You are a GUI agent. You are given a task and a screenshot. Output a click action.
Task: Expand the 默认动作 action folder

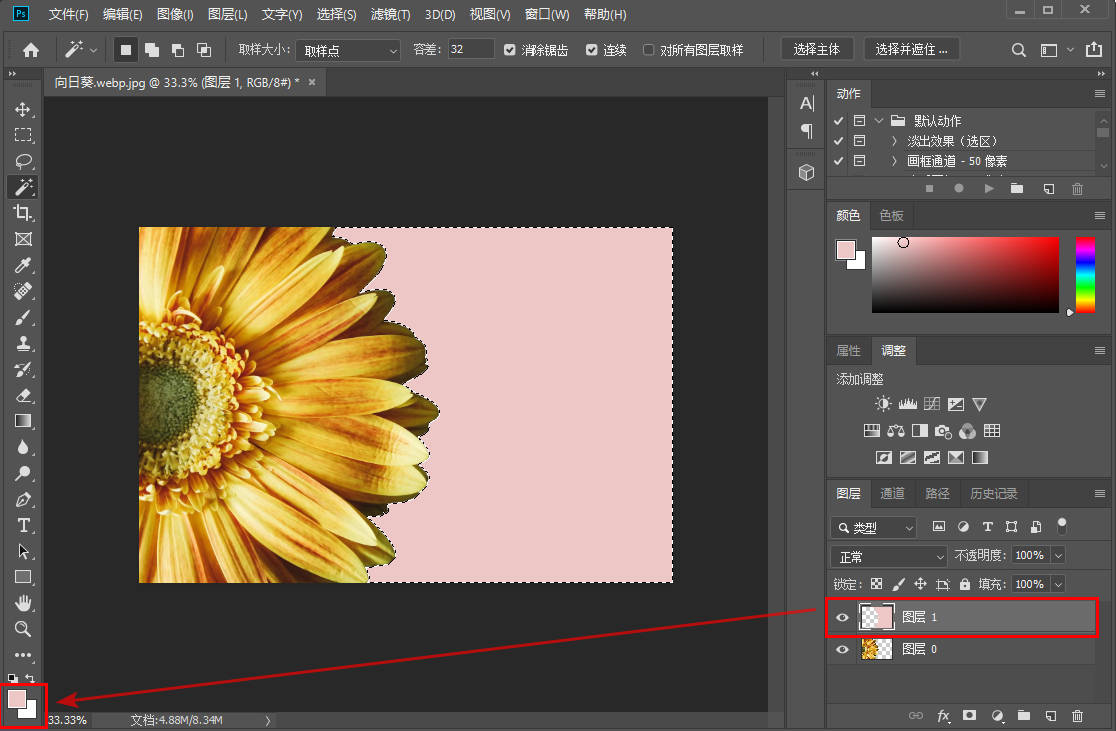pyautogui.click(x=879, y=121)
